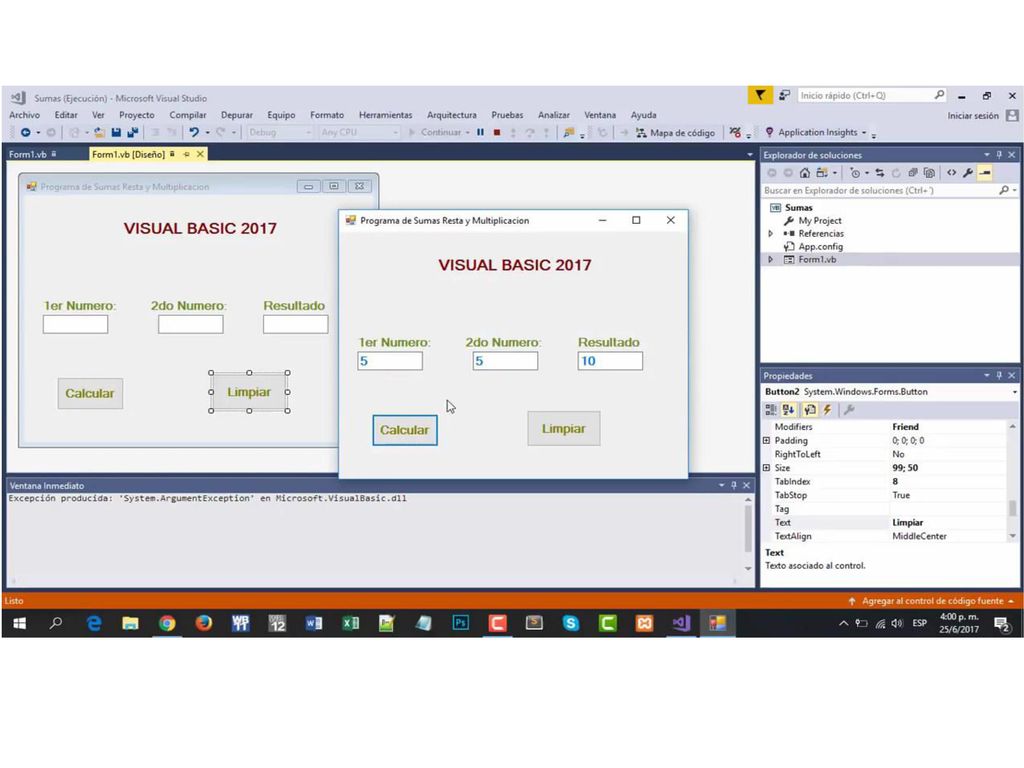Pin toggle on Form1.vb [Diseño] tab
This screenshot has height=768, width=1024.
(x=186, y=155)
